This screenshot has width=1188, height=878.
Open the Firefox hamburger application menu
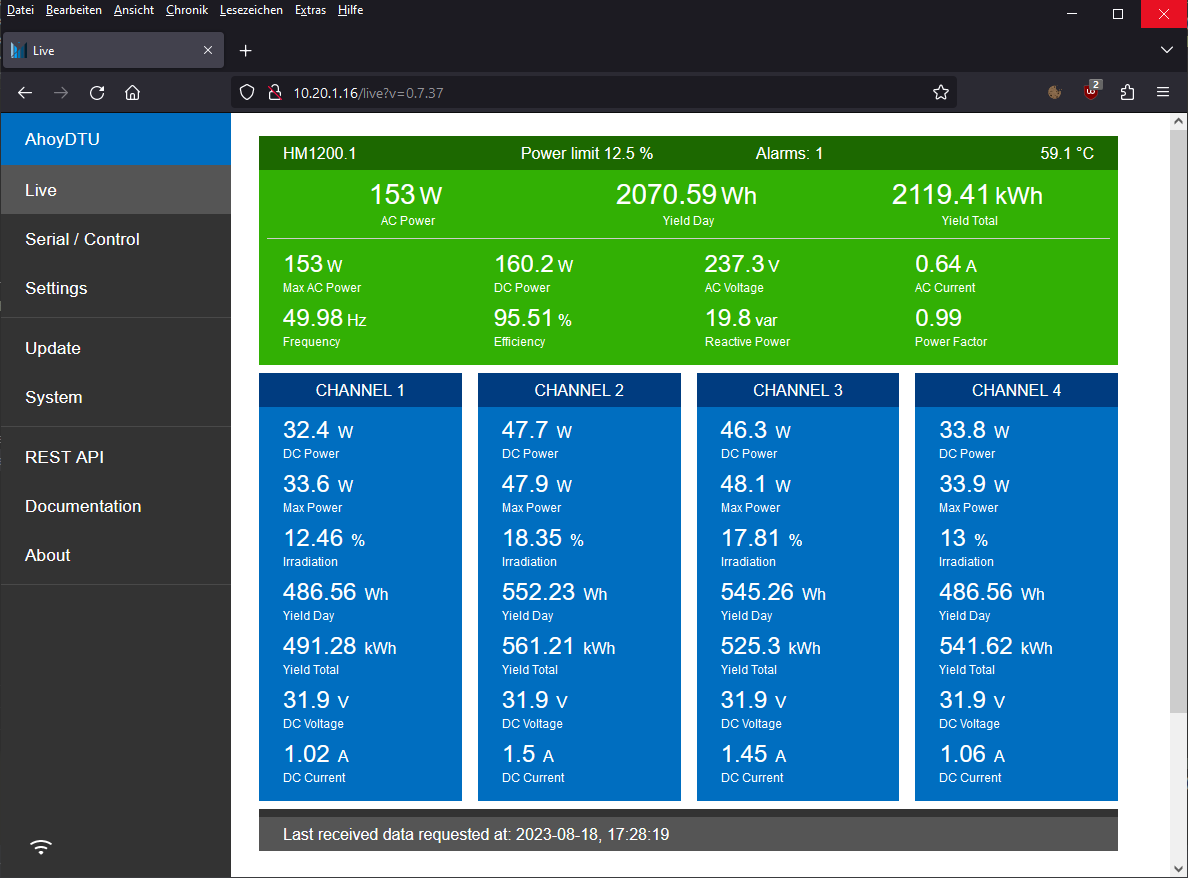1163,93
